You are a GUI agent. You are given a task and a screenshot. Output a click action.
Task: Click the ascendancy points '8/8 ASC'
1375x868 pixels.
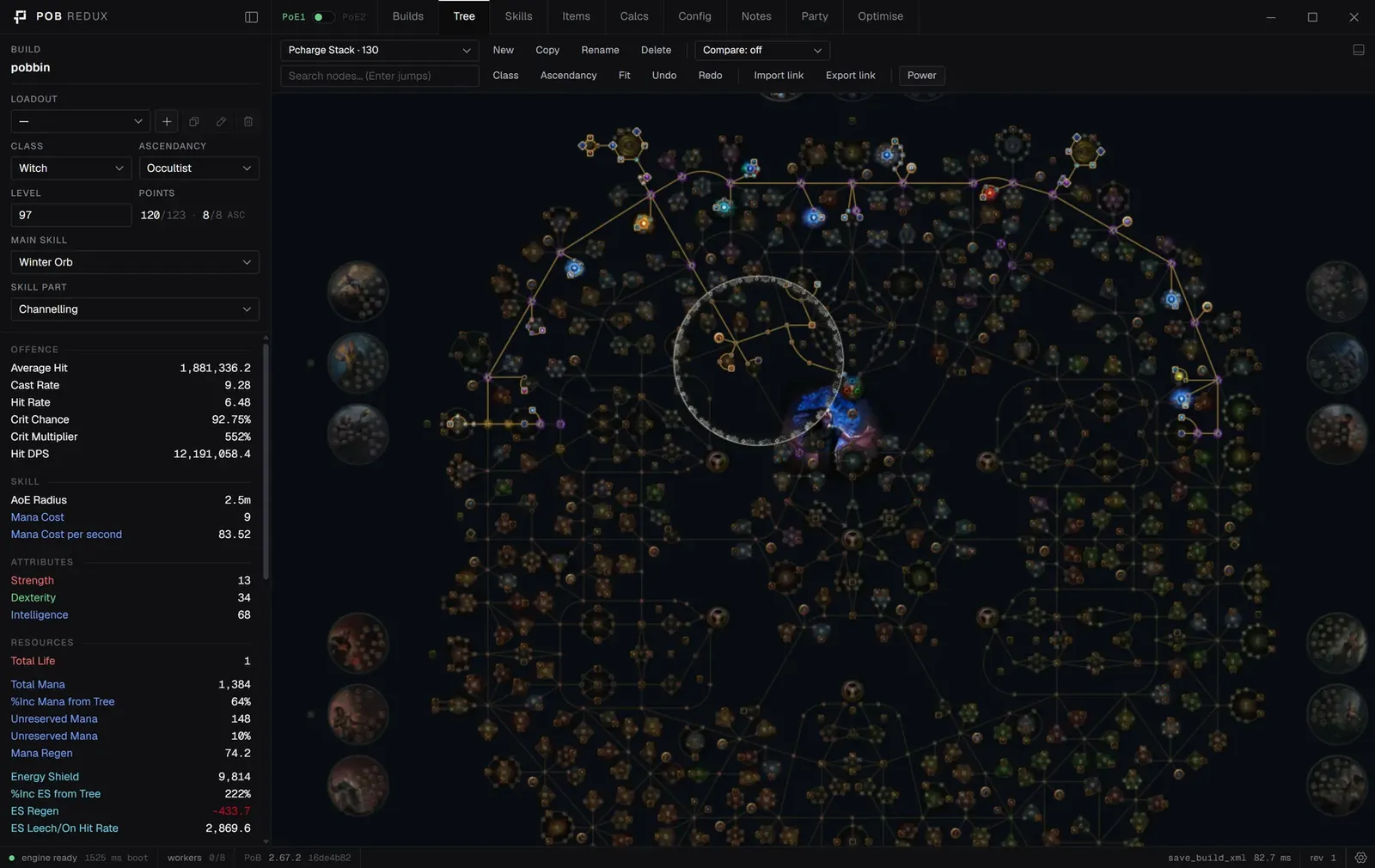[223, 215]
